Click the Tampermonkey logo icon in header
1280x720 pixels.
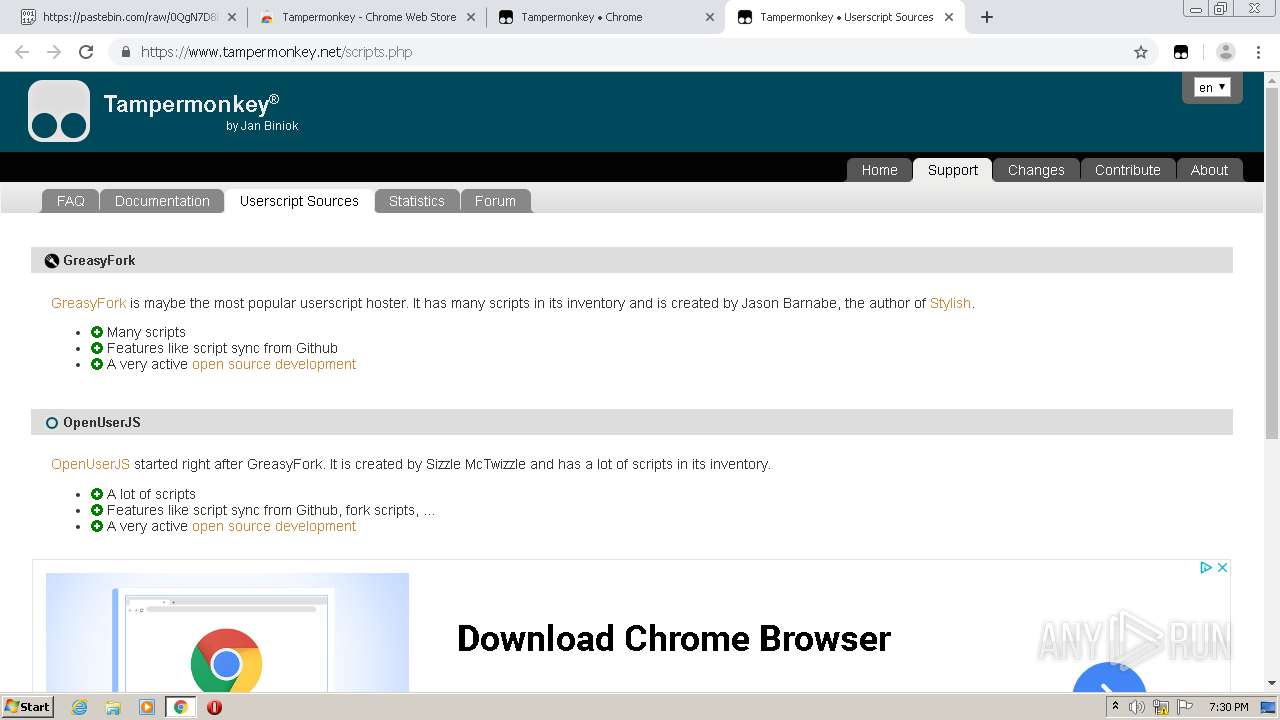tap(59, 111)
